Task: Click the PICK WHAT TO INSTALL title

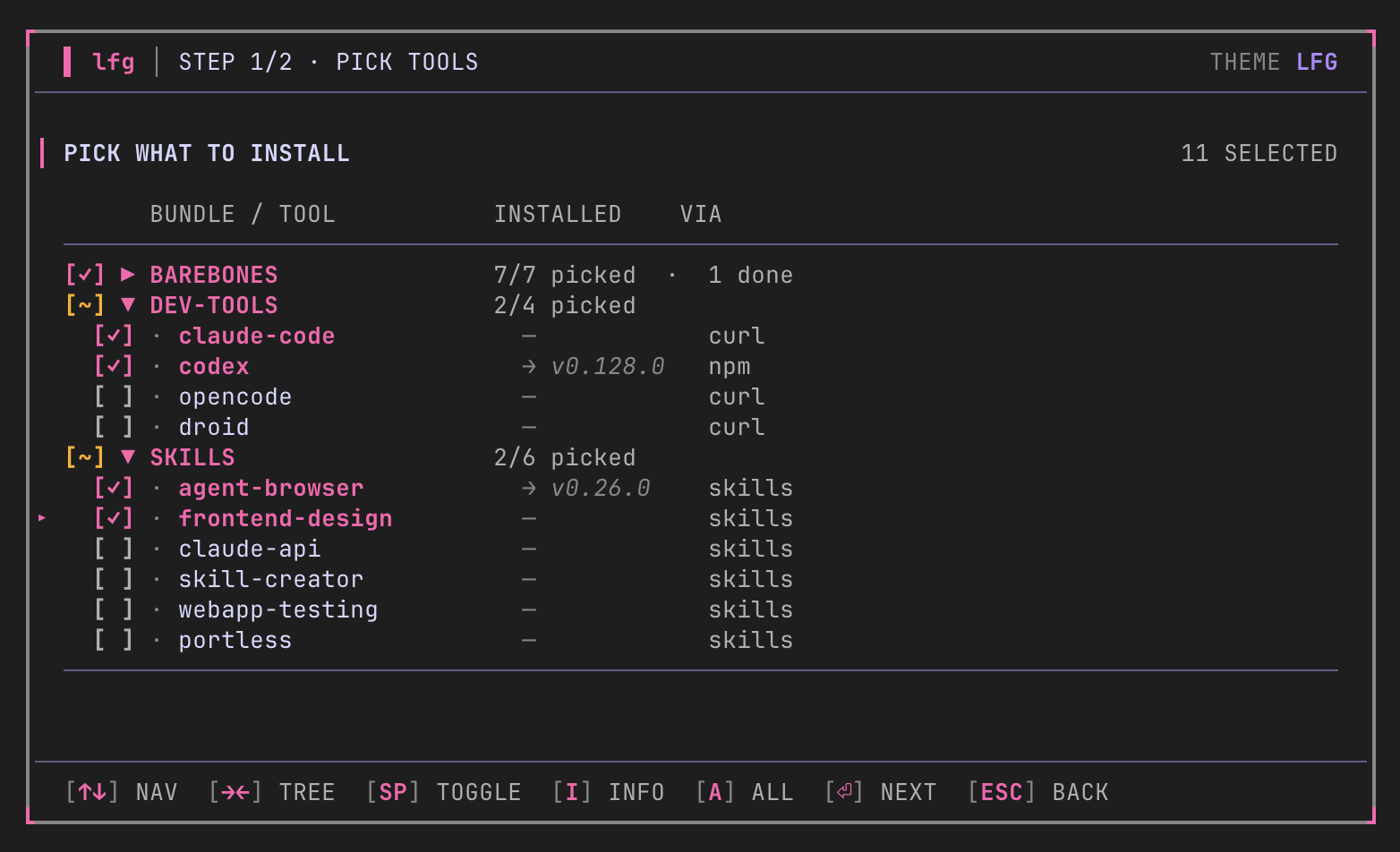Action: click(x=207, y=153)
